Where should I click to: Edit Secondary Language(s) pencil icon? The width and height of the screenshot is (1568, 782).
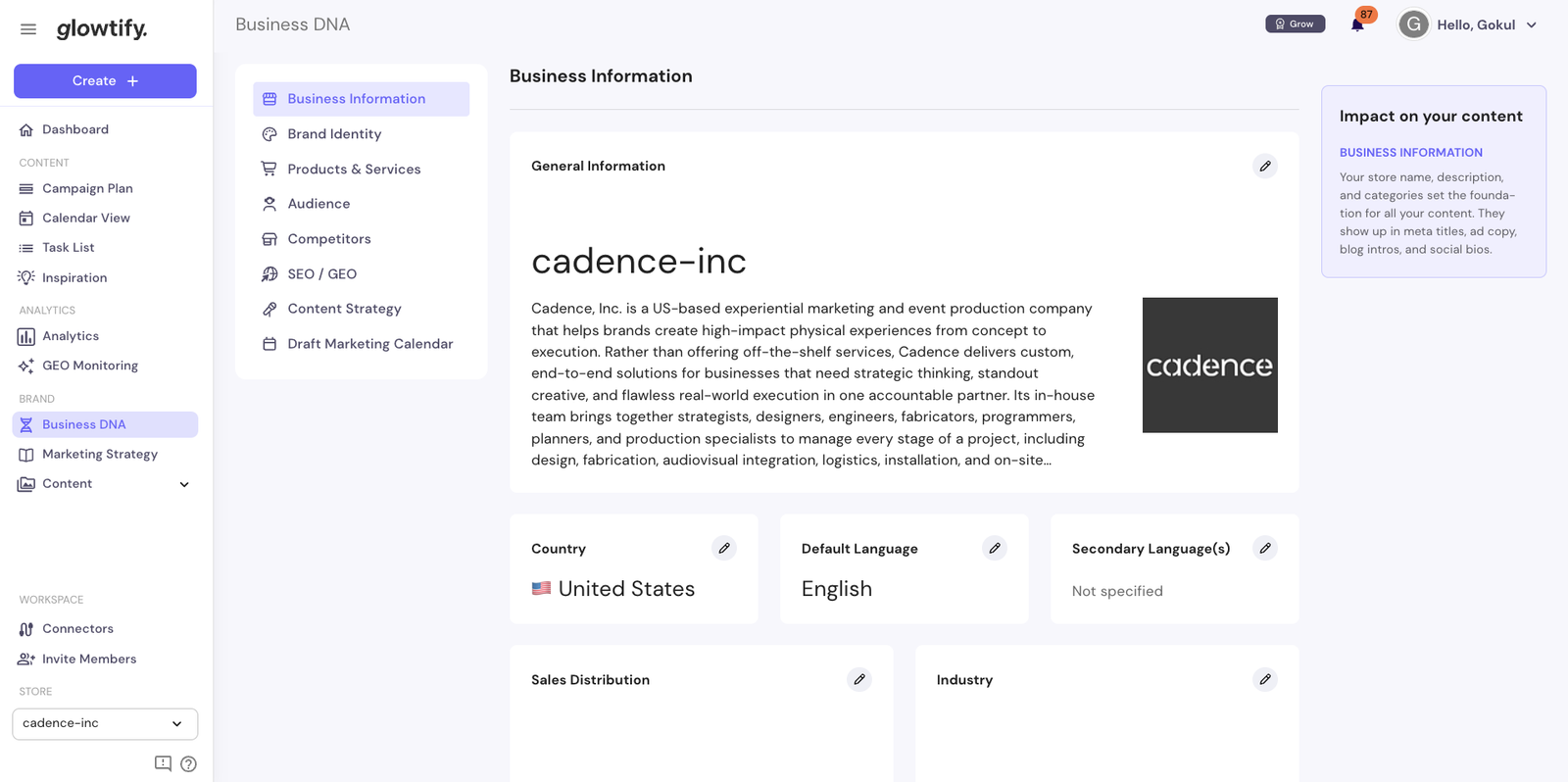(1265, 549)
